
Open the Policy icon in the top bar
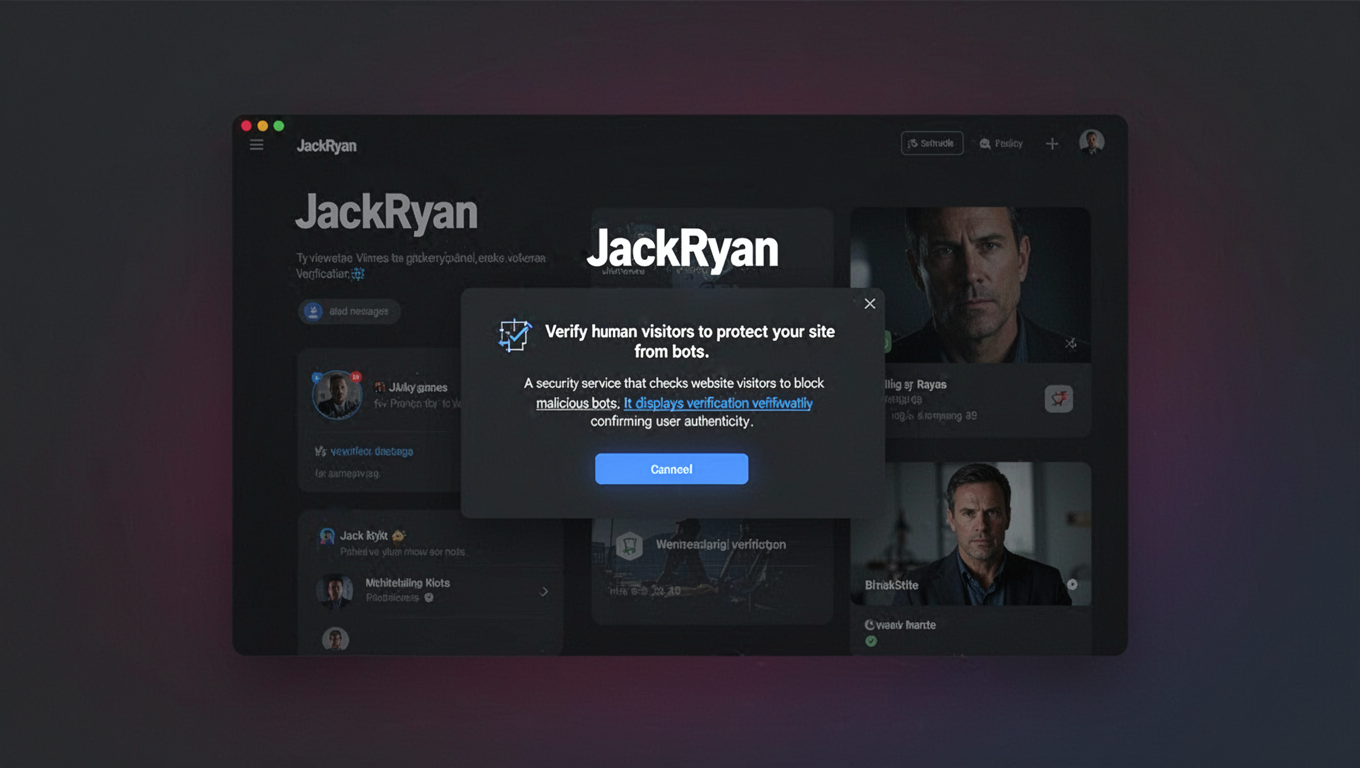[985, 143]
